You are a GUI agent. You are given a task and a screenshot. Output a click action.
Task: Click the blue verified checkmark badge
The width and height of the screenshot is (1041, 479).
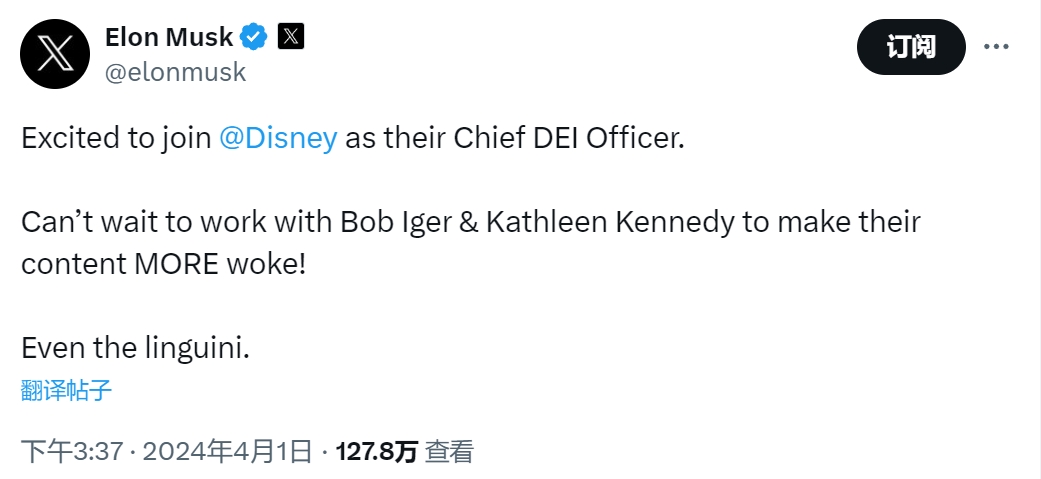pyautogui.click(x=254, y=38)
